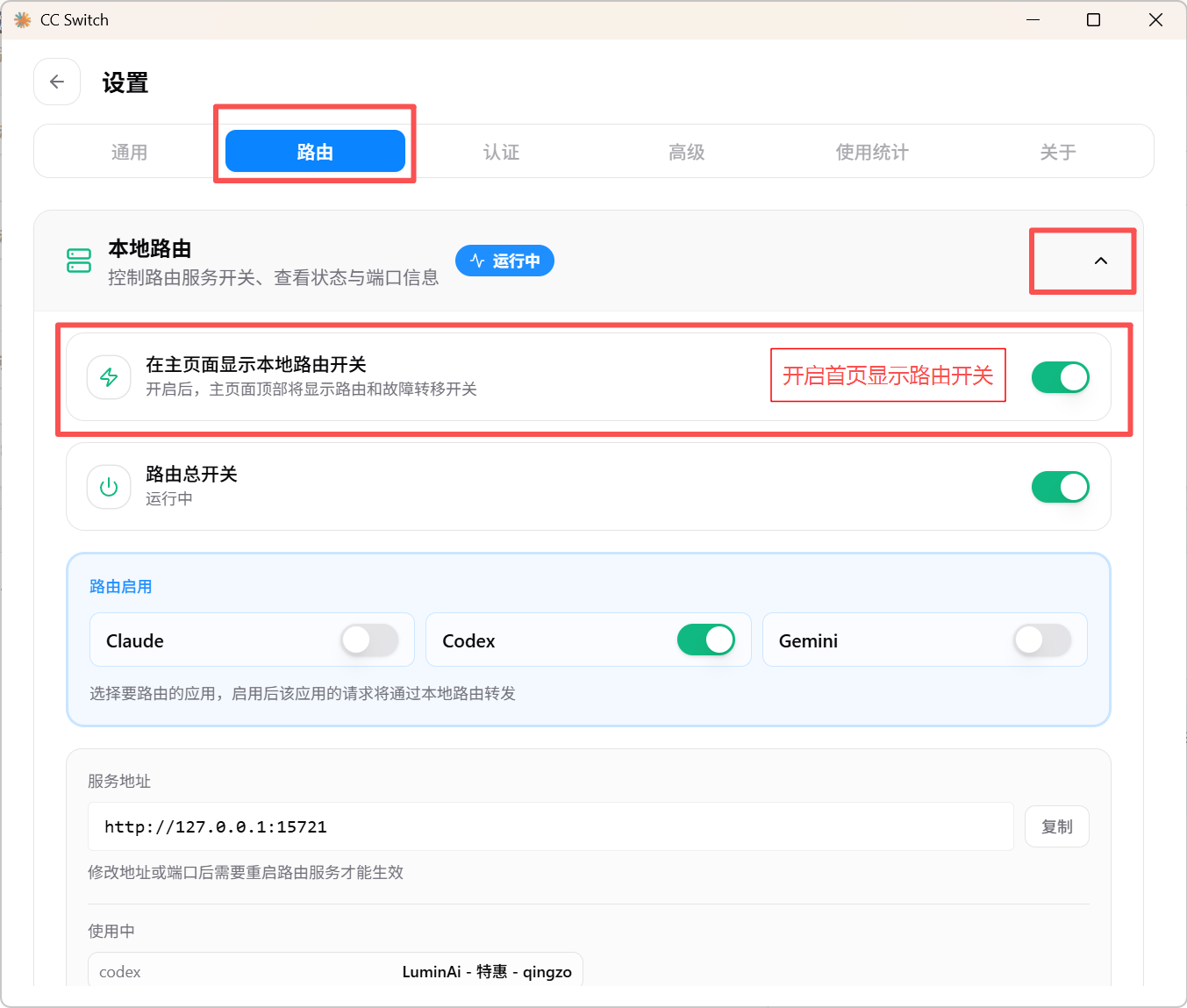Click the service address input field
This screenshot has height=1008, width=1187.
coord(551,826)
